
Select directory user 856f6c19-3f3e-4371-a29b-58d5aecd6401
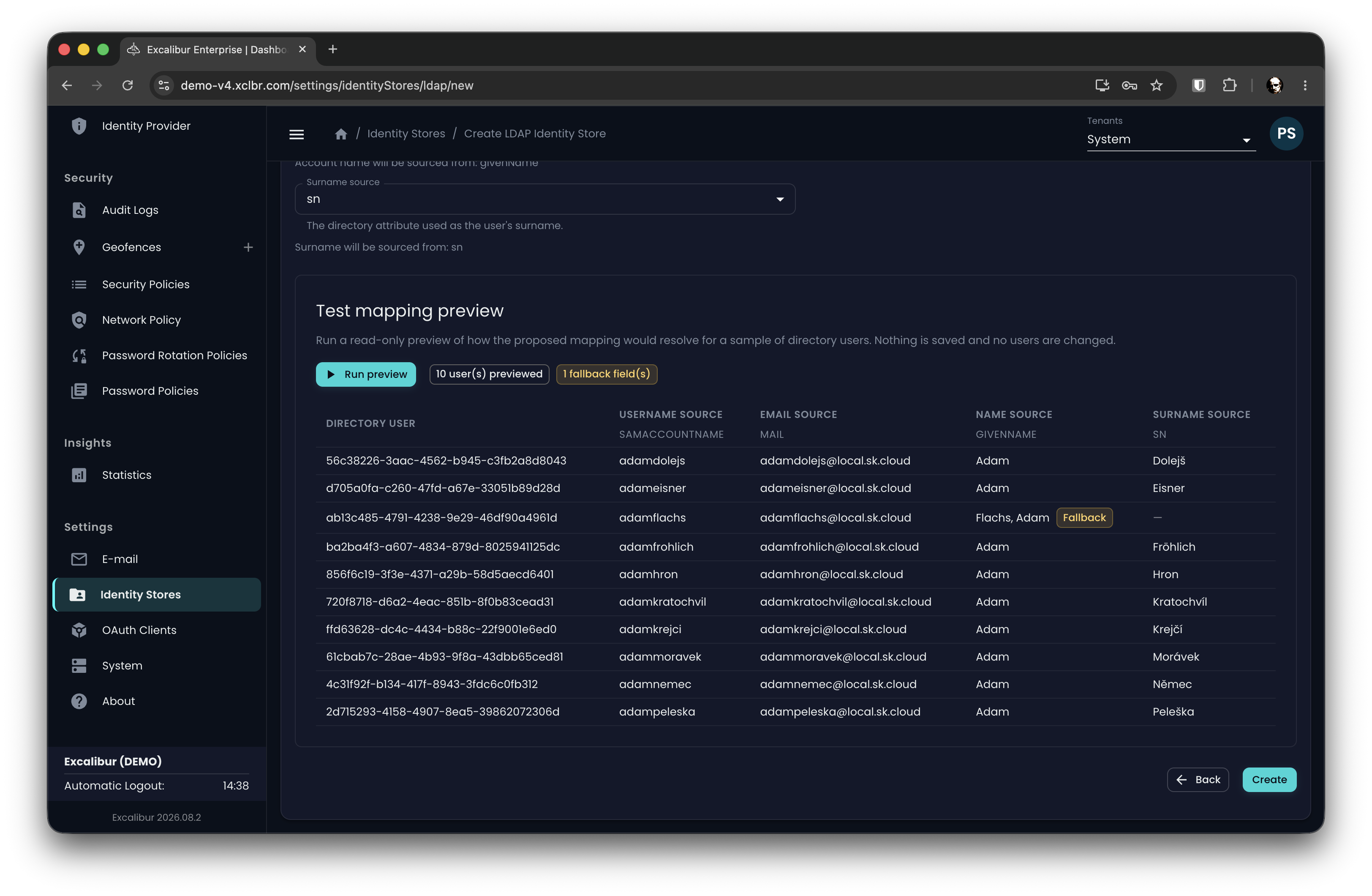point(439,574)
